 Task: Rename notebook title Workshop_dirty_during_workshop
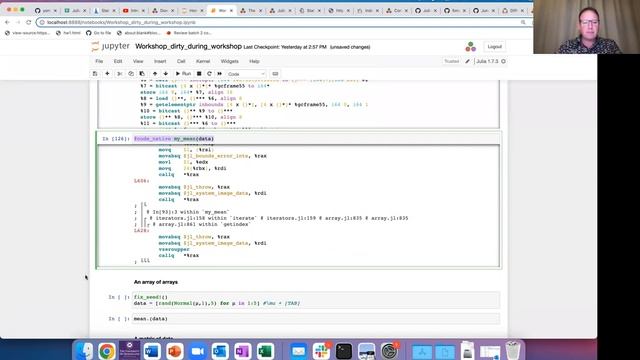[x=188, y=47]
